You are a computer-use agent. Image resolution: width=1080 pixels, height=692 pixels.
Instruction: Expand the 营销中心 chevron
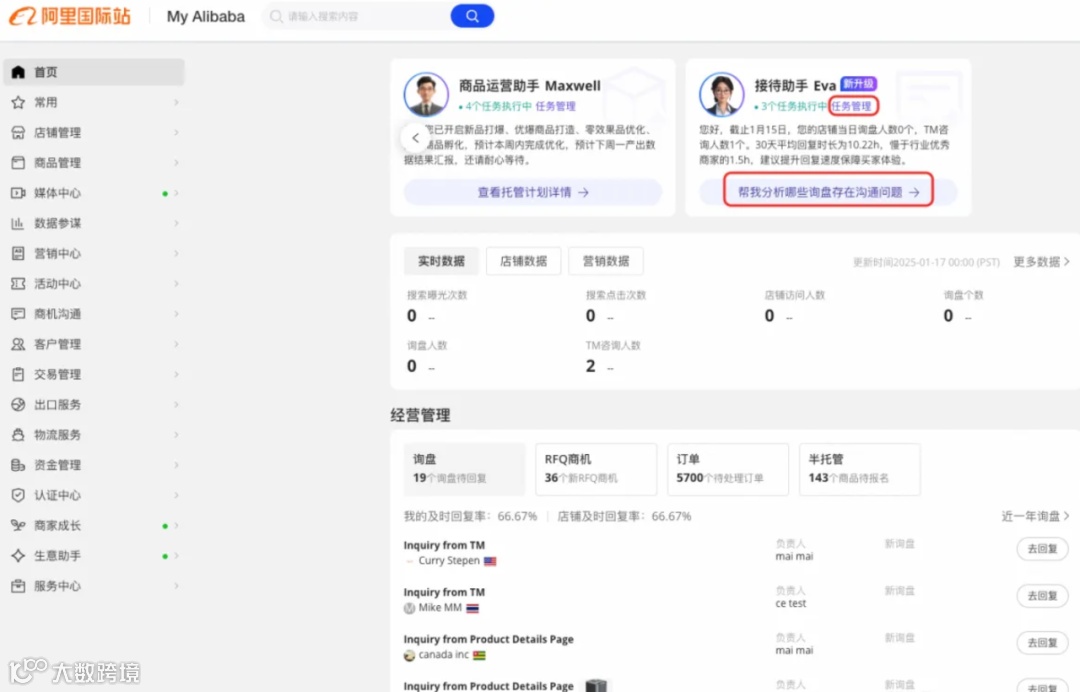176,253
